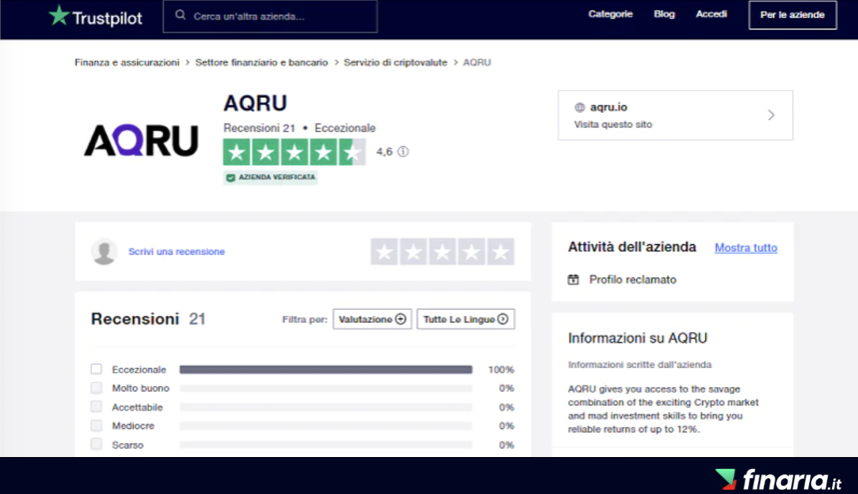Click the Profilo reclamato text

click(633, 280)
